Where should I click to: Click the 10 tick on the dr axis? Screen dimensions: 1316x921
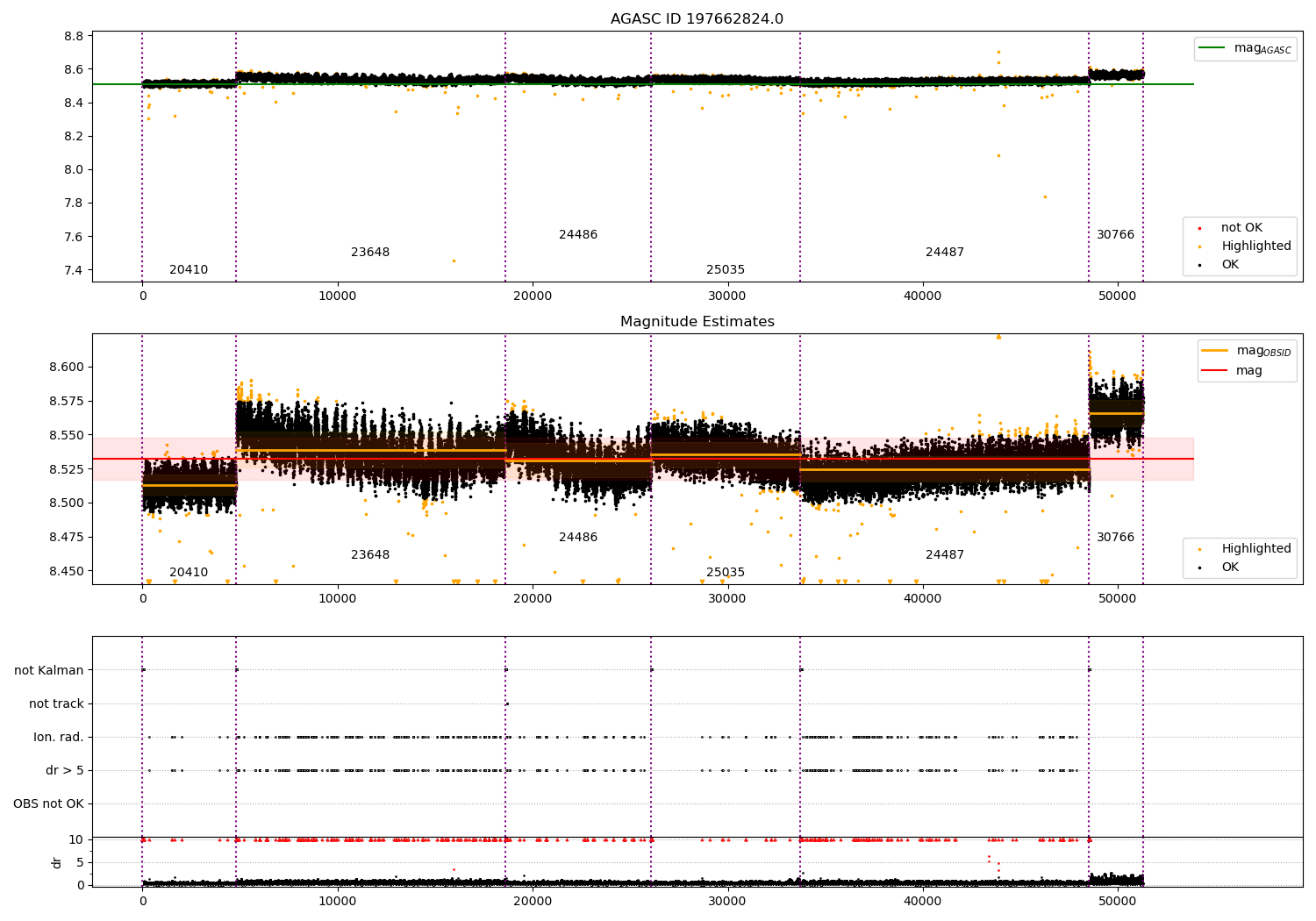pos(76,840)
